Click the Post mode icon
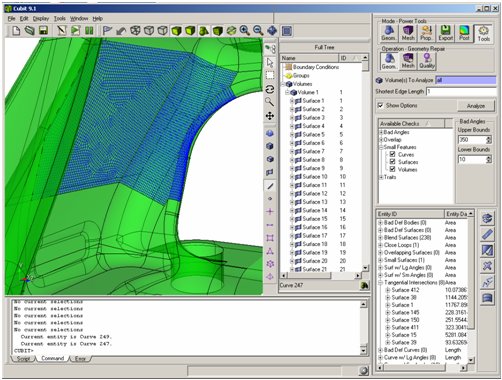 (x=464, y=33)
